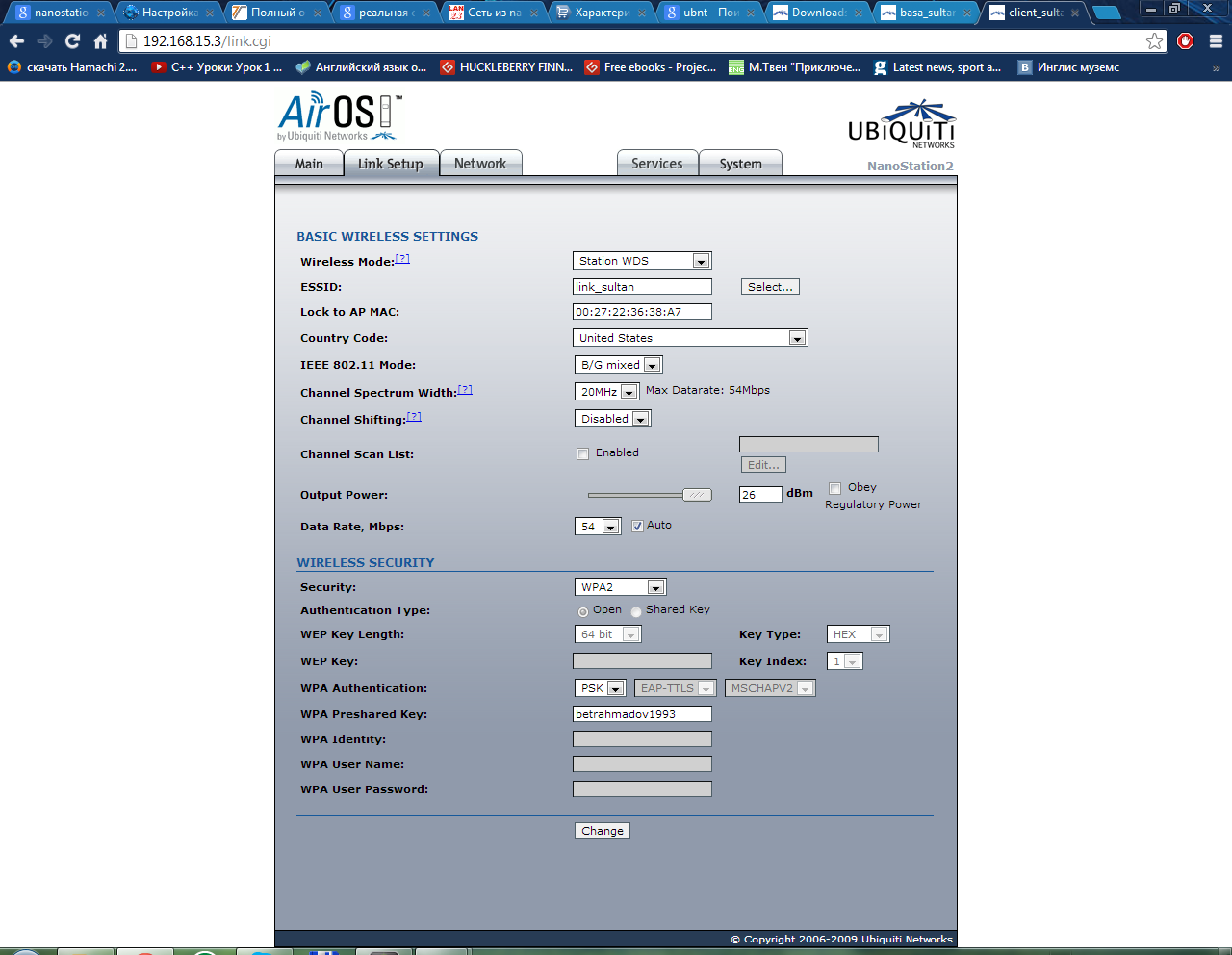
Task: Click the WPA Preshared Key field
Action: [x=642, y=714]
